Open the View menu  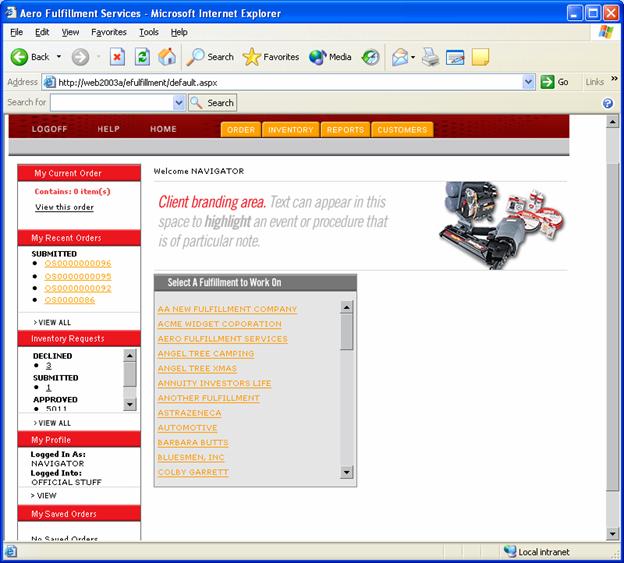tap(70, 32)
